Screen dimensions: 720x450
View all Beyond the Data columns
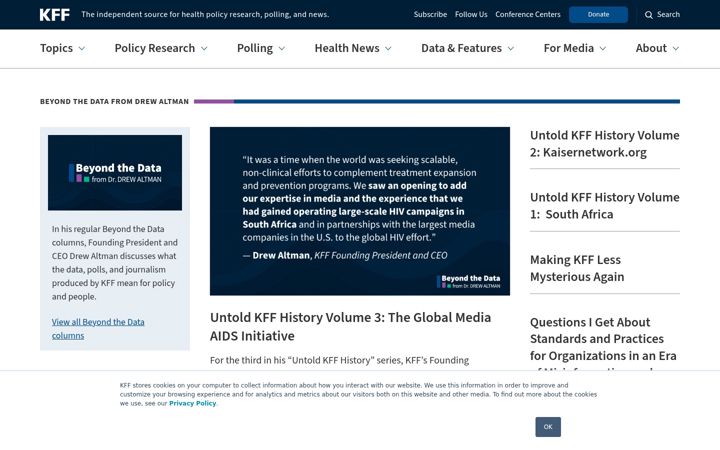98,329
